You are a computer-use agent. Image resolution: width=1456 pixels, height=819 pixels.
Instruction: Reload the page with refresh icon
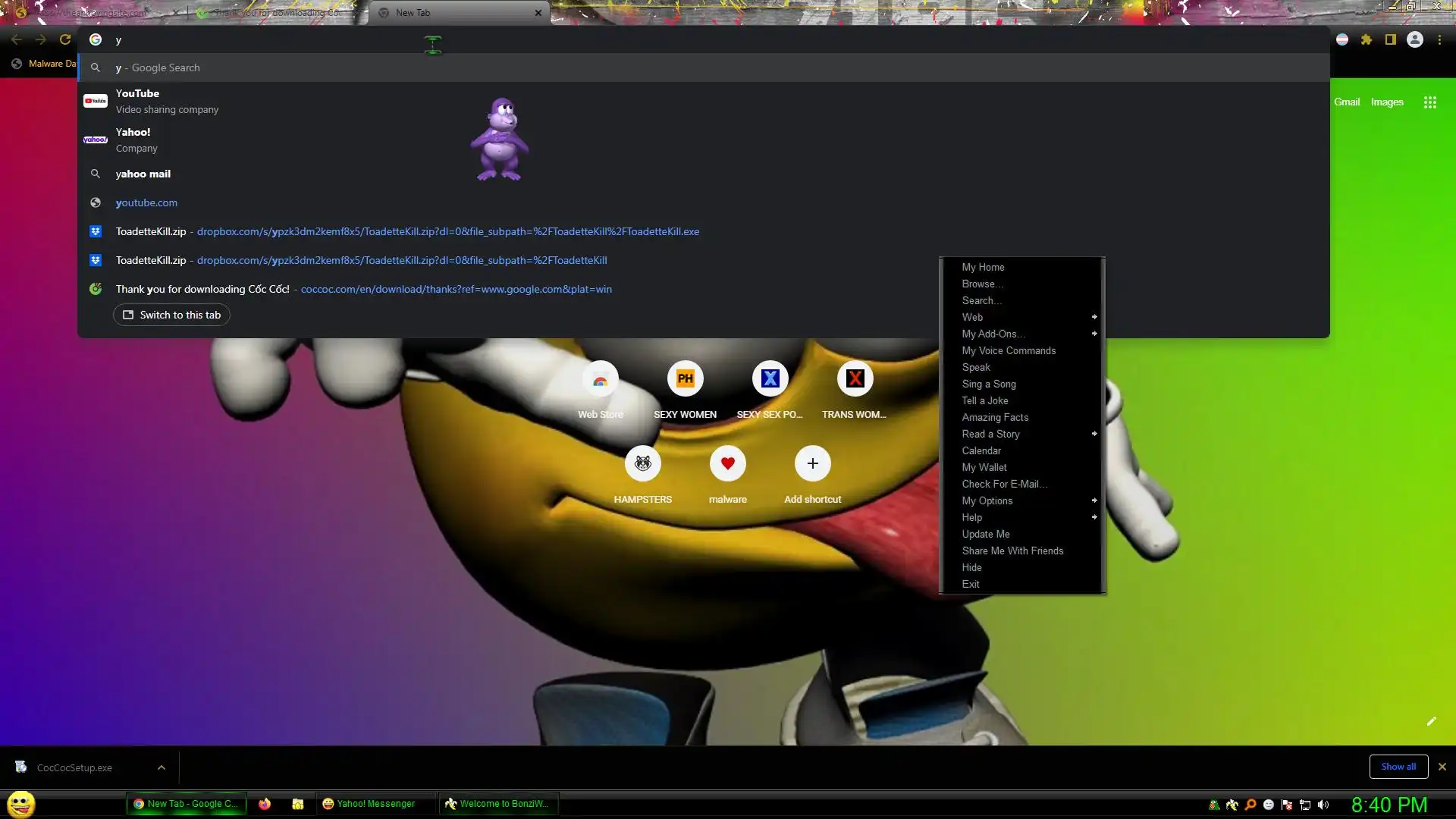pos(65,39)
